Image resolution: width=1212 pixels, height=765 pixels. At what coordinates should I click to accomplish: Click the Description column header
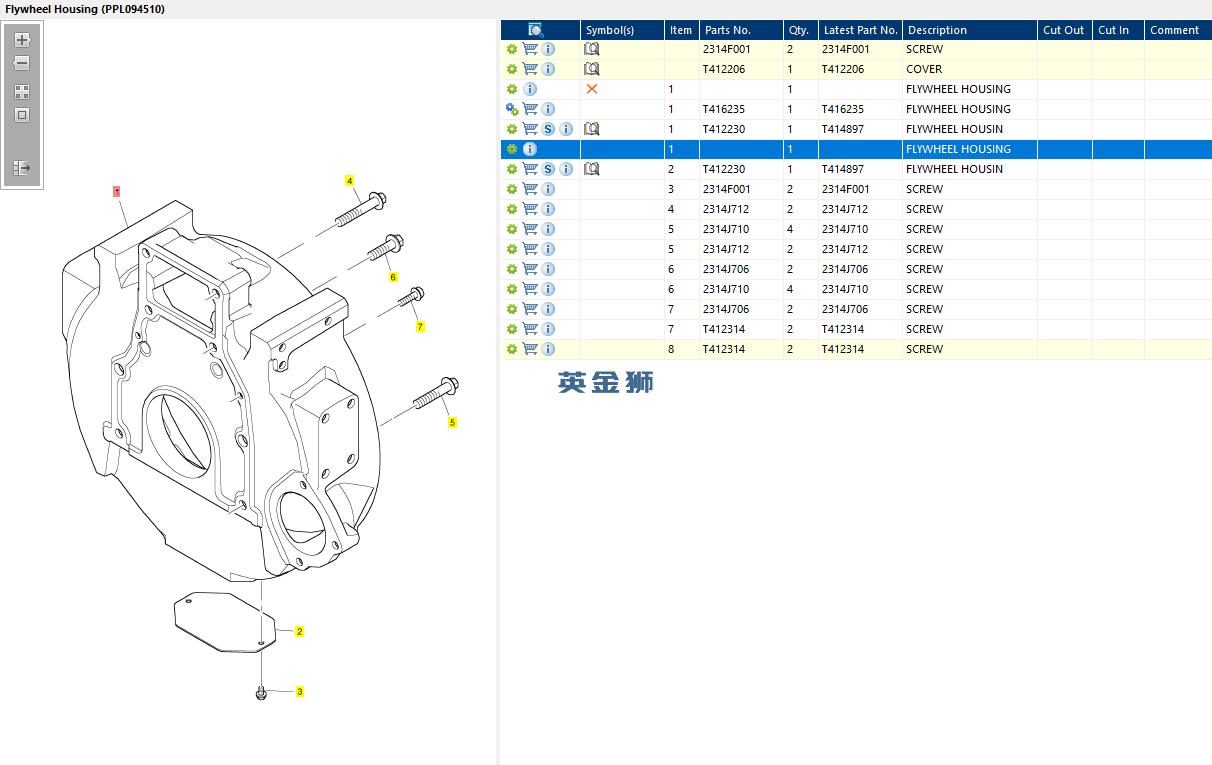tap(937, 30)
